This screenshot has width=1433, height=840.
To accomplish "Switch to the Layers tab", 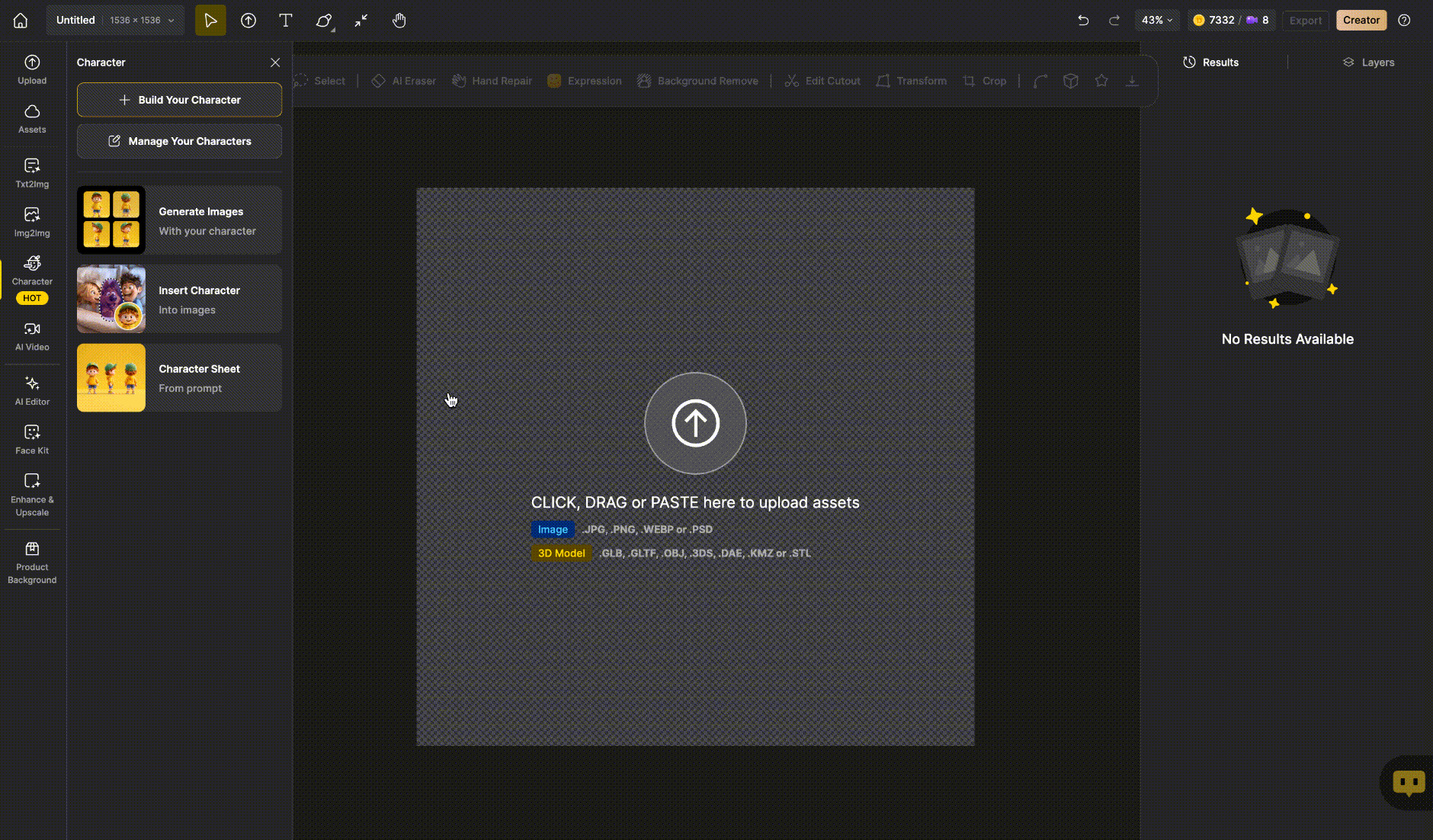I will (1368, 63).
